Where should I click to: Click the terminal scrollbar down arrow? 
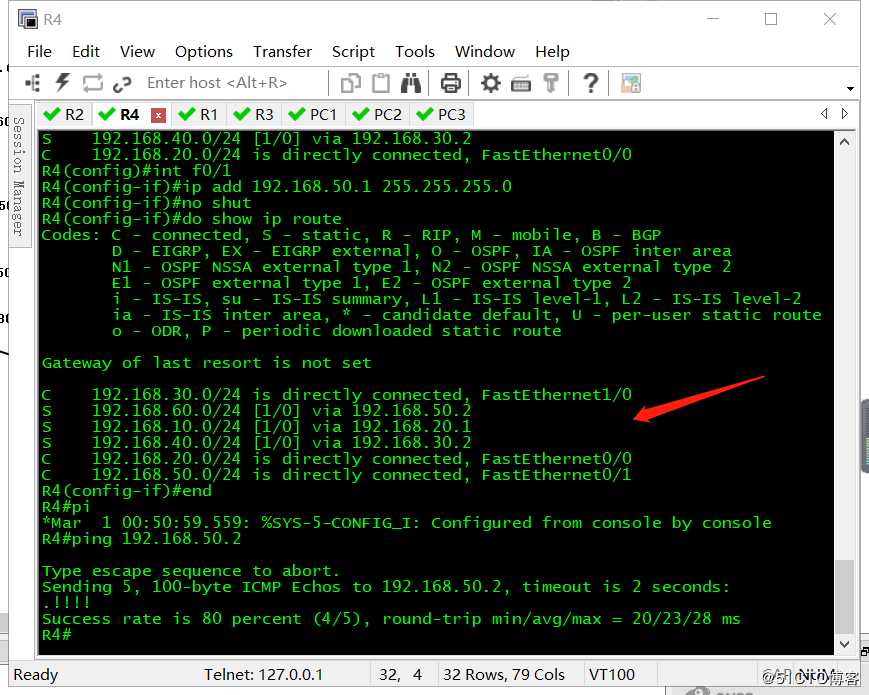point(844,644)
